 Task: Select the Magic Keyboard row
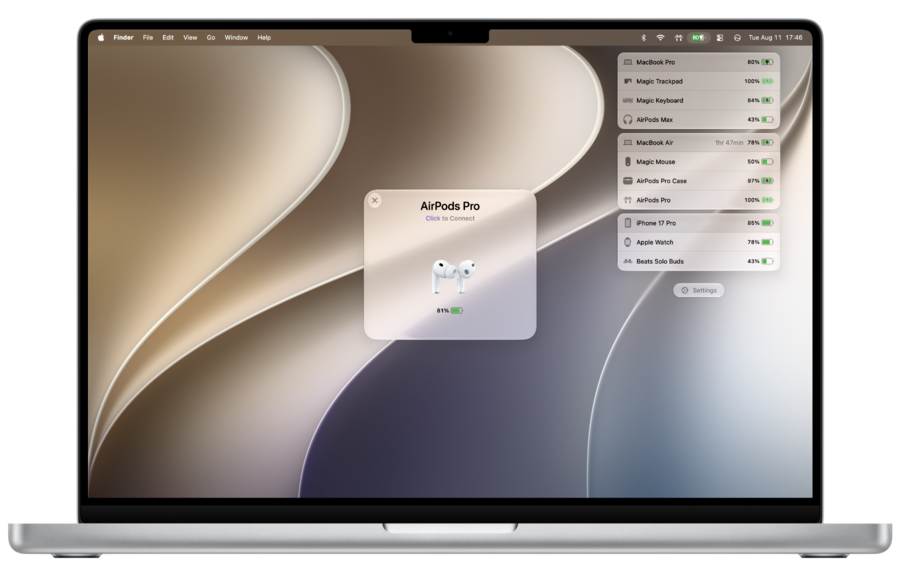[x=699, y=100]
